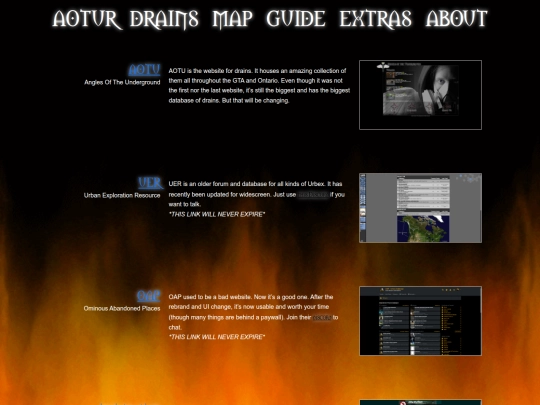Click the 'Urban Exploration Resource' subtitle

(x=122, y=195)
